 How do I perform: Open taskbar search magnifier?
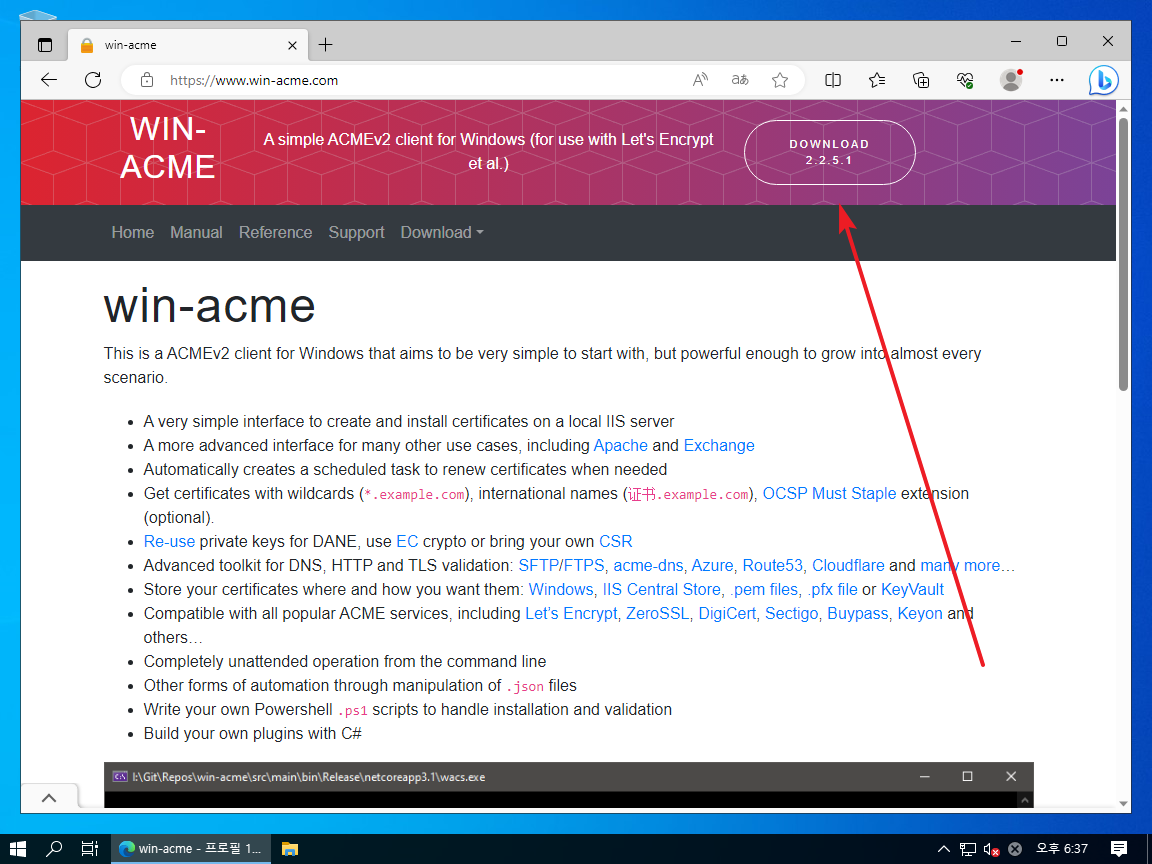(54, 849)
